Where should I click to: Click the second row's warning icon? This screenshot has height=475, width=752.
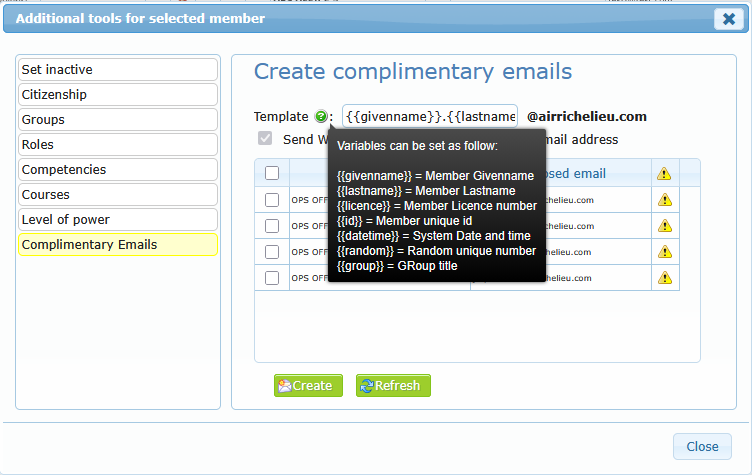664,226
